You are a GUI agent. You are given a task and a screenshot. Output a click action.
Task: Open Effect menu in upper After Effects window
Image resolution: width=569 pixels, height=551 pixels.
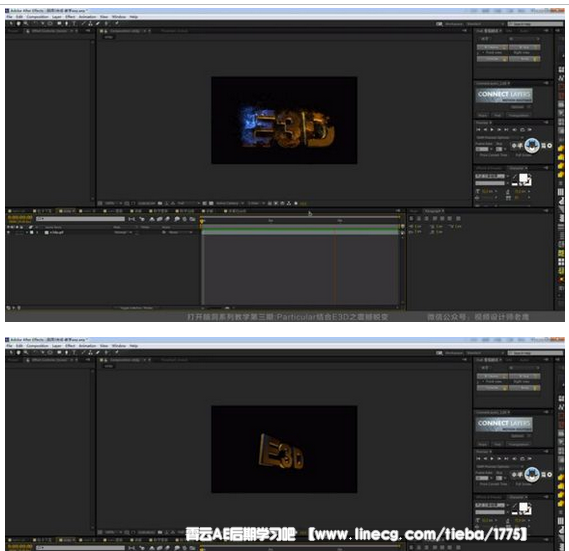tap(70, 17)
